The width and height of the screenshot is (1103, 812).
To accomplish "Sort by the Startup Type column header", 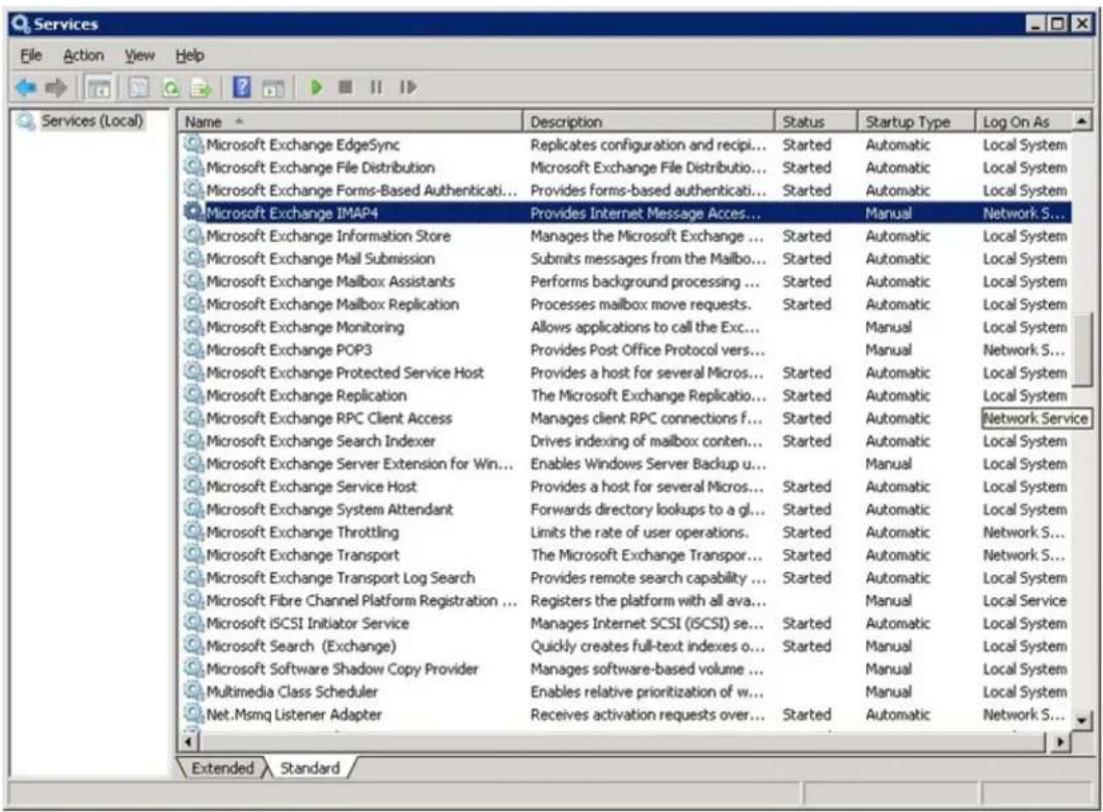I will (917, 122).
